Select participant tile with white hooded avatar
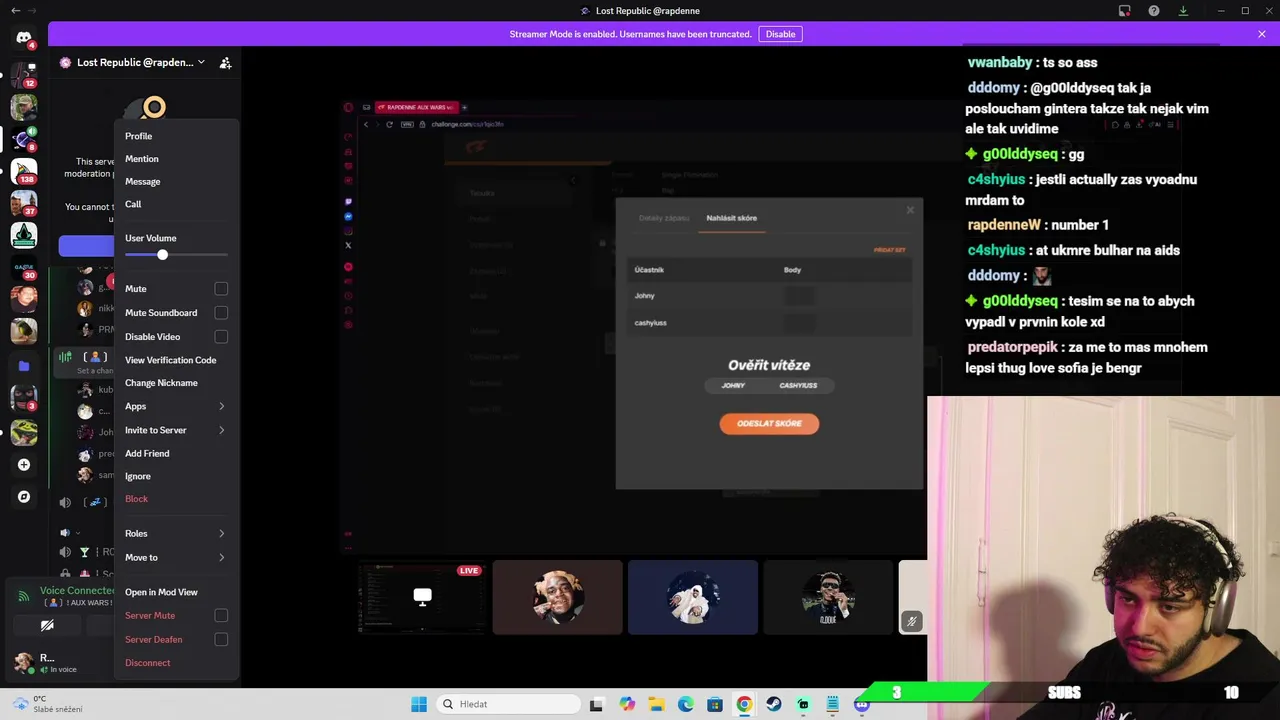The image size is (1280, 720). 692,597
